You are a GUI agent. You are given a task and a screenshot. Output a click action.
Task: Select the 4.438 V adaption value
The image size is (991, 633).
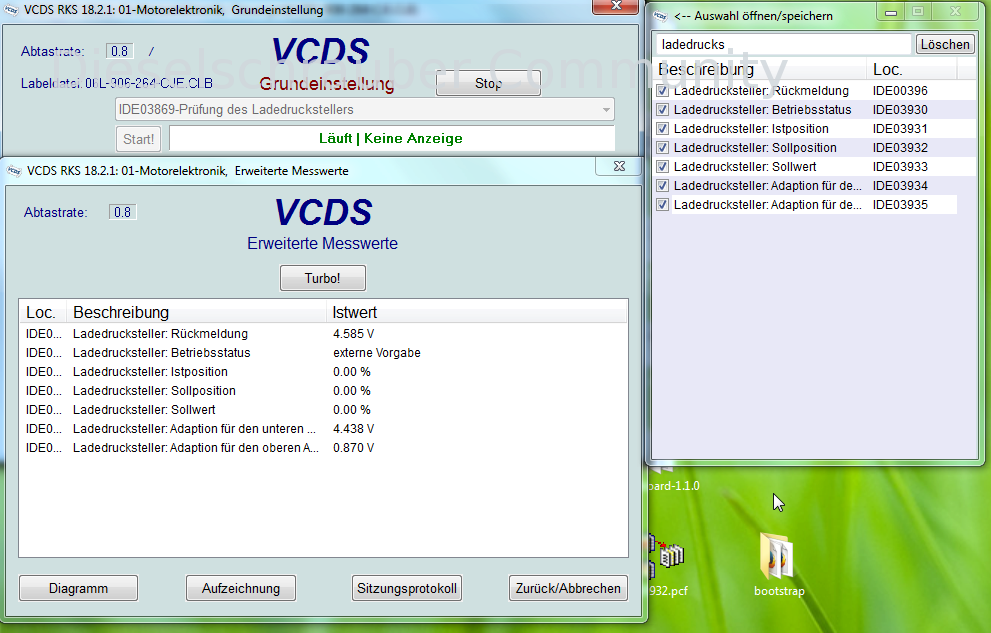click(353, 428)
